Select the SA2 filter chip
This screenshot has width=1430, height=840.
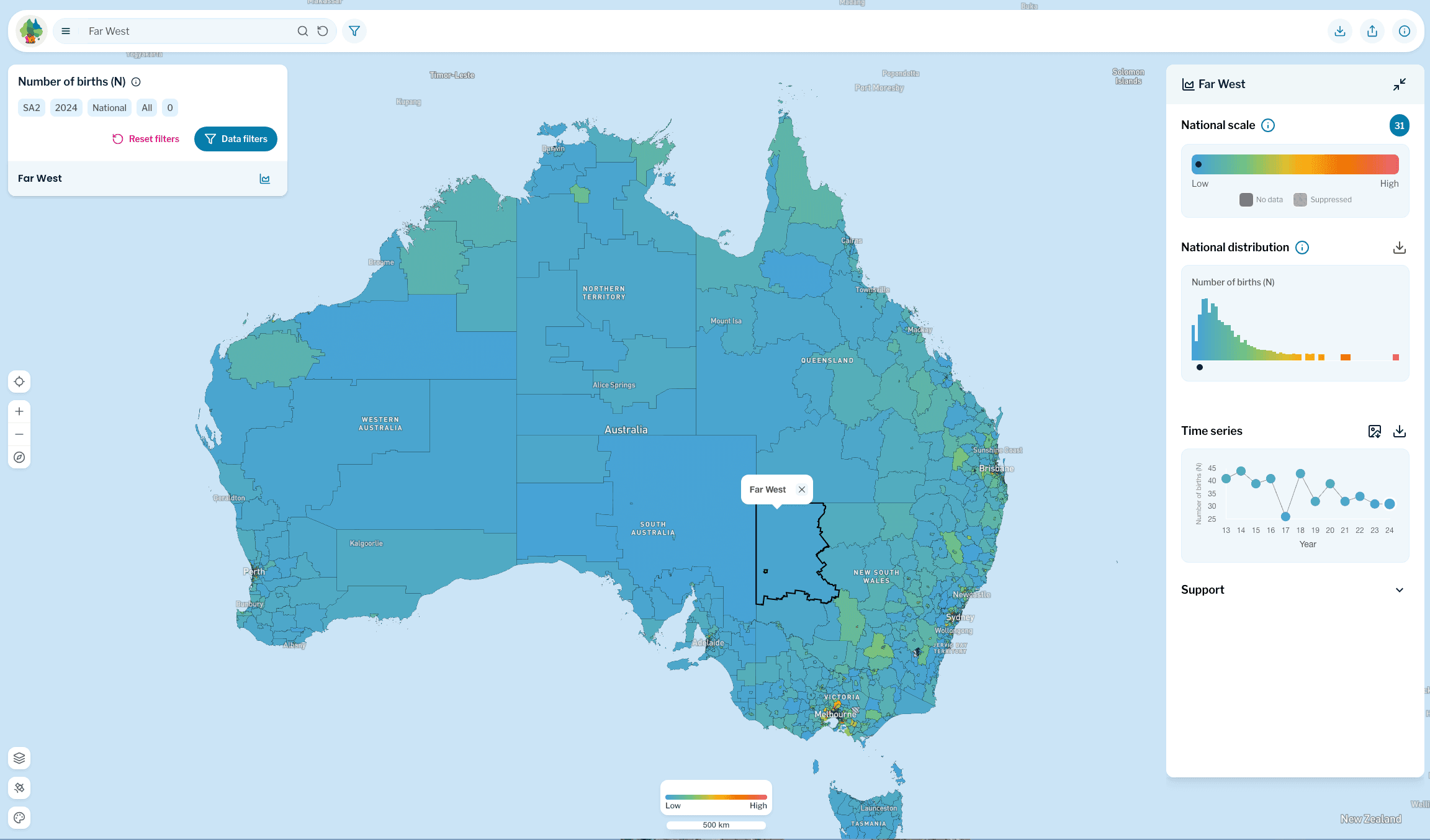click(31, 107)
